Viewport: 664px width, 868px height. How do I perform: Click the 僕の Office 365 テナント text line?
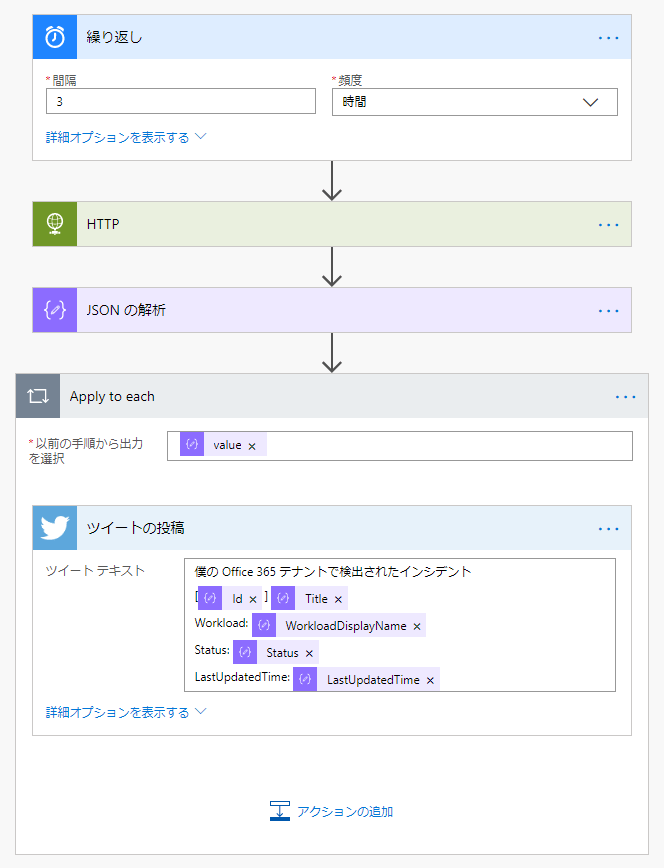[332, 571]
